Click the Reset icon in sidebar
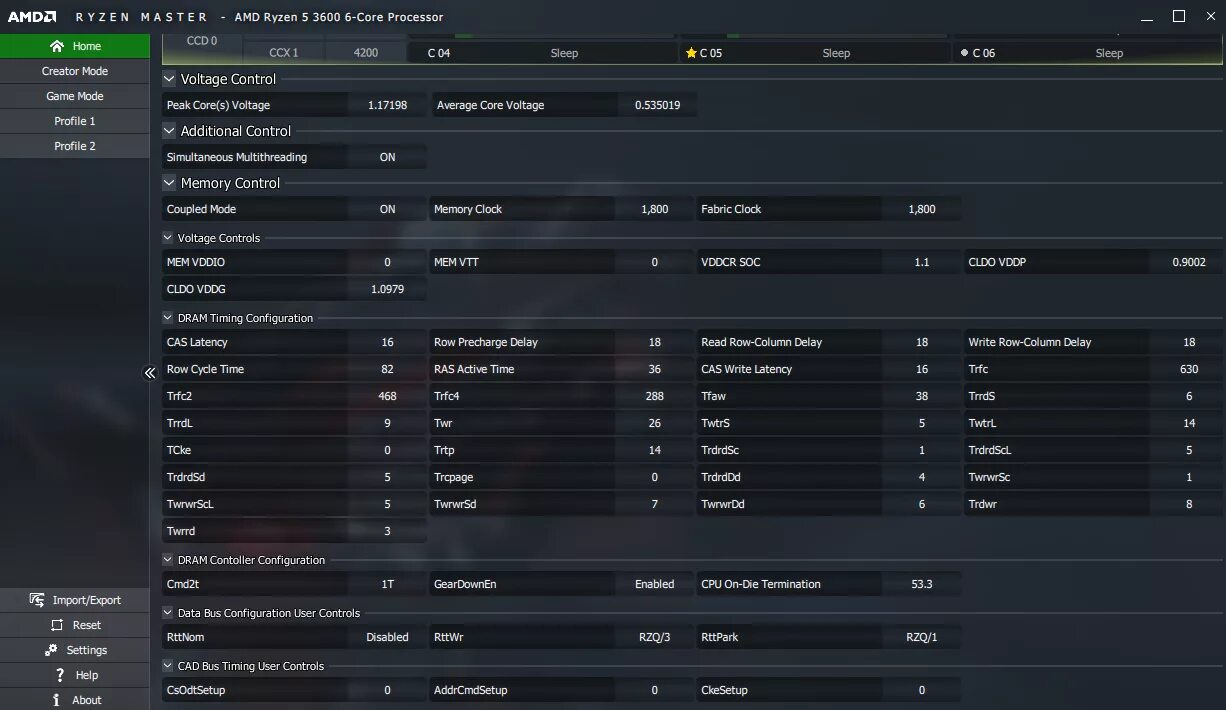The height and width of the screenshot is (710, 1226). tap(56, 625)
